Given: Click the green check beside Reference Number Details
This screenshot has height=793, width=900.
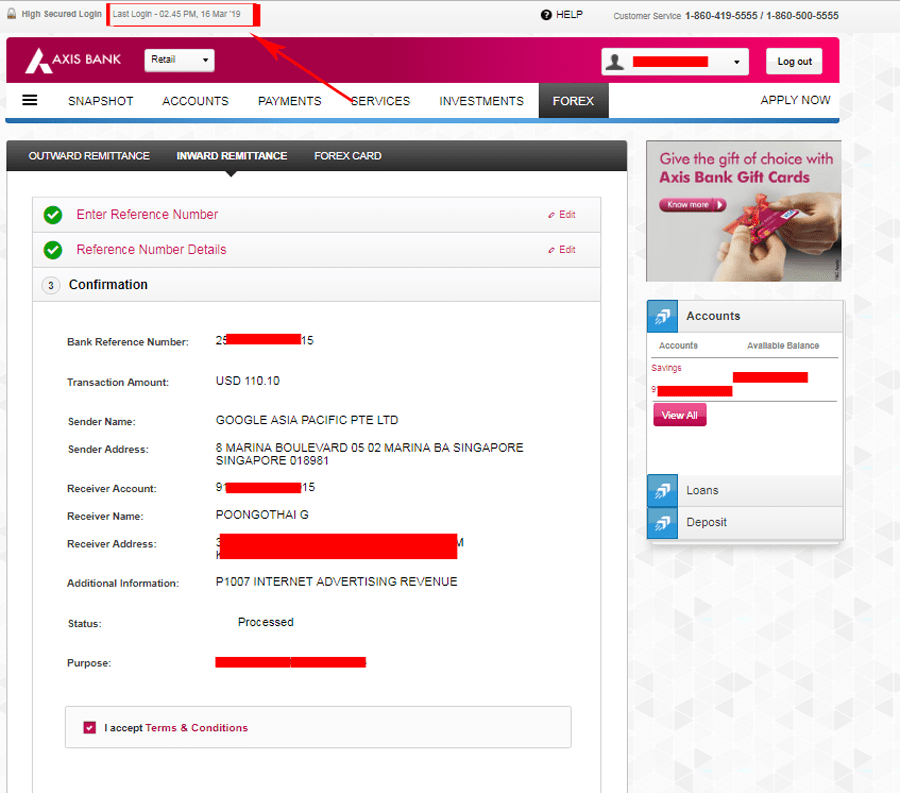Looking at the screenshot, I should click(x=53, y=250).
